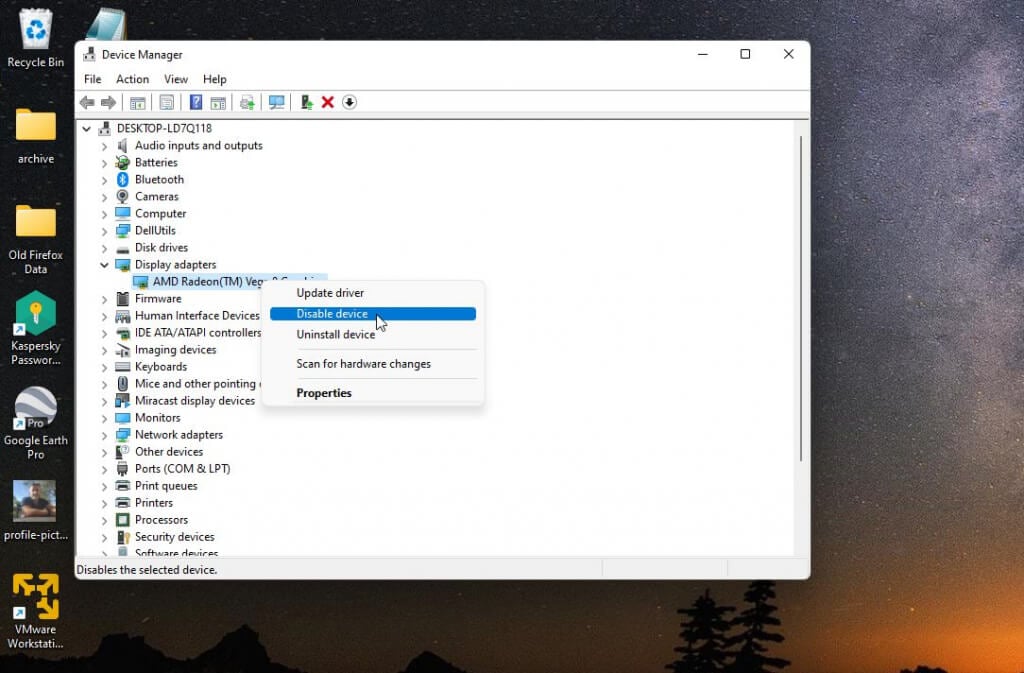
Task: Select the Computer tree item
Action: coord(160,213)
